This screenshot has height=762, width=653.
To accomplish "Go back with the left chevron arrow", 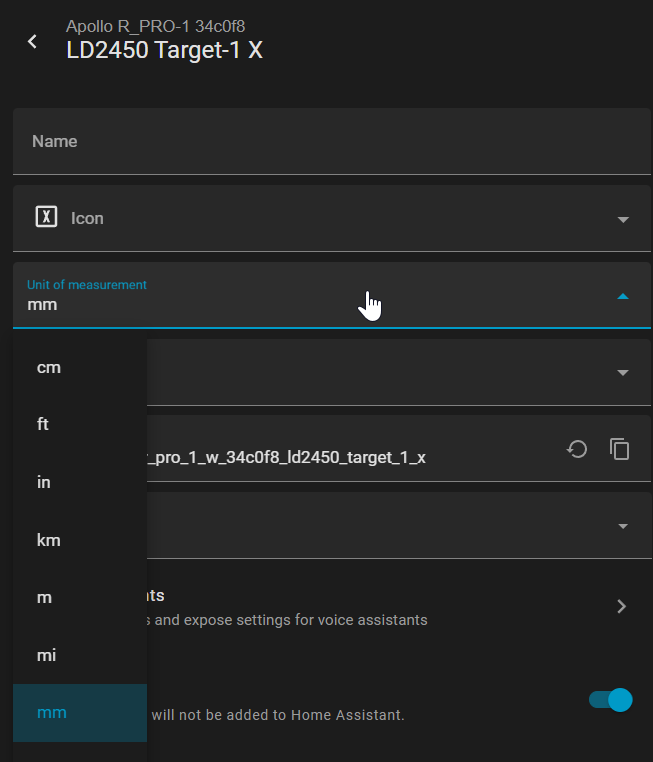I will pyautogui.click(x=33, y=41).
